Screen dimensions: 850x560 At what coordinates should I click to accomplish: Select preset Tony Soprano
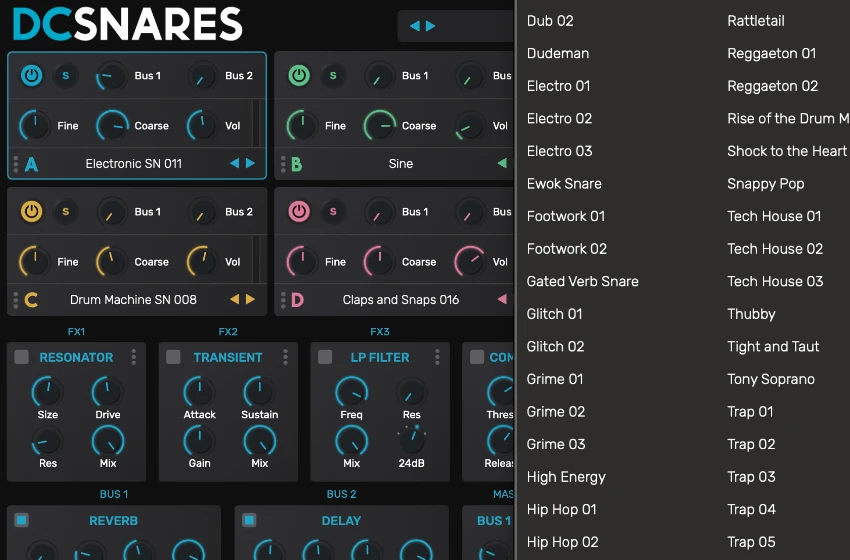click(771, 379)
